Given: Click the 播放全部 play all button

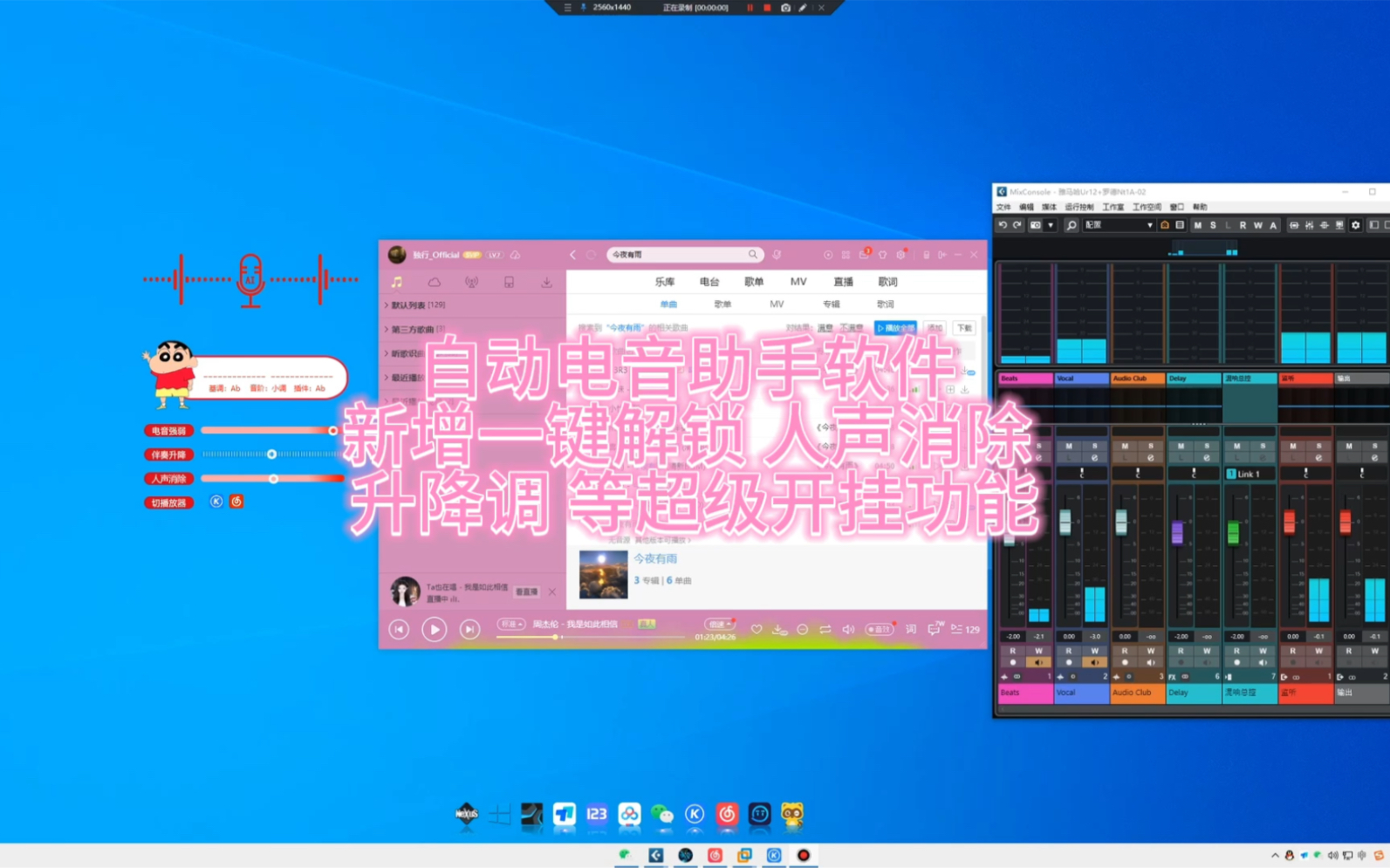Looking at the screenshot, I should 895,328.
